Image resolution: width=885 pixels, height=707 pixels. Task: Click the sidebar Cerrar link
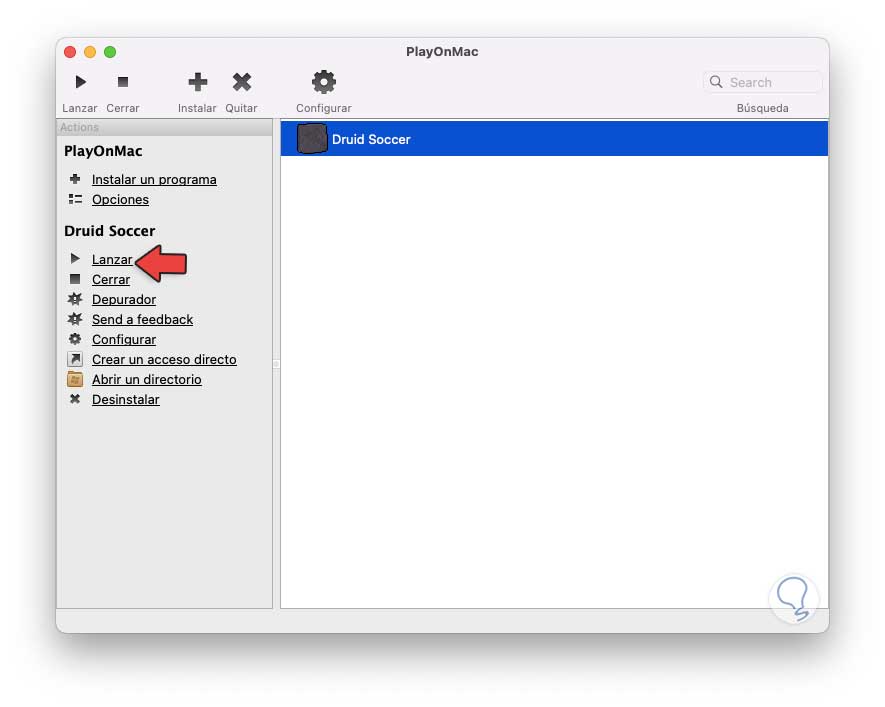tap(111, 279)
